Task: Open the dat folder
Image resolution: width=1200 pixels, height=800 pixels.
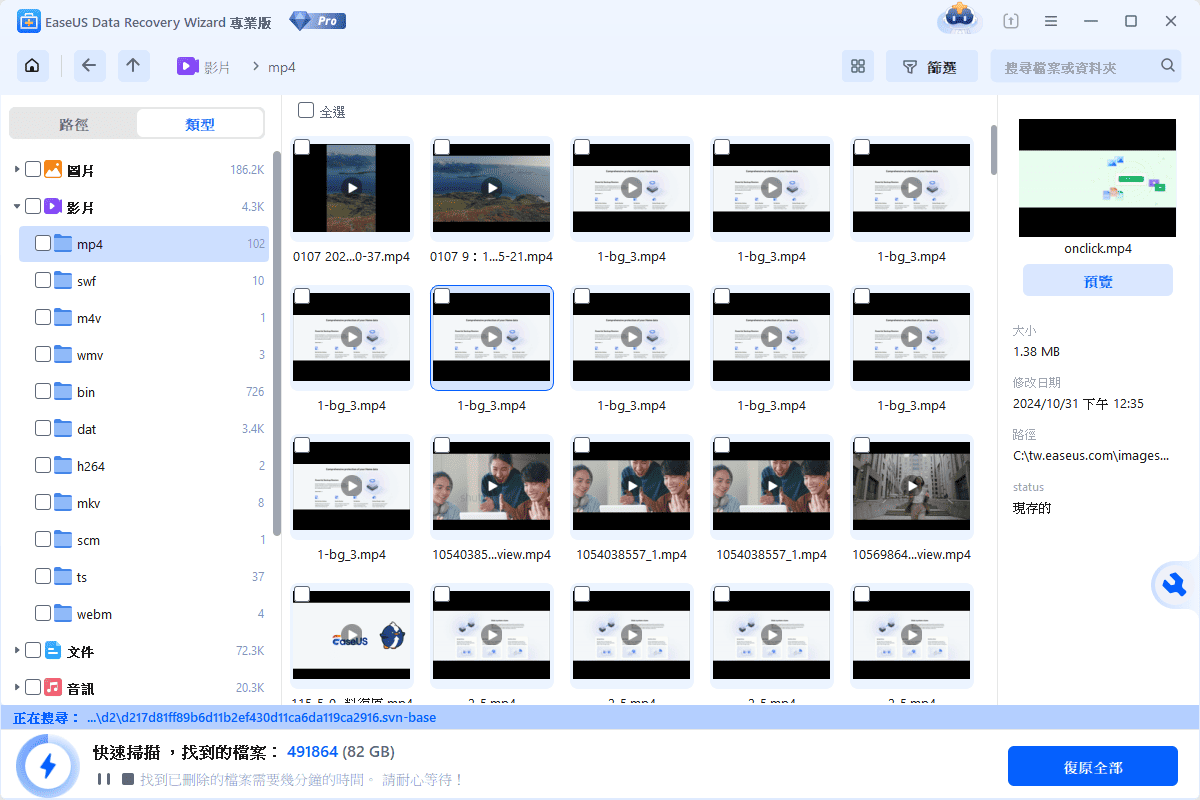Action: pos(144,428)
